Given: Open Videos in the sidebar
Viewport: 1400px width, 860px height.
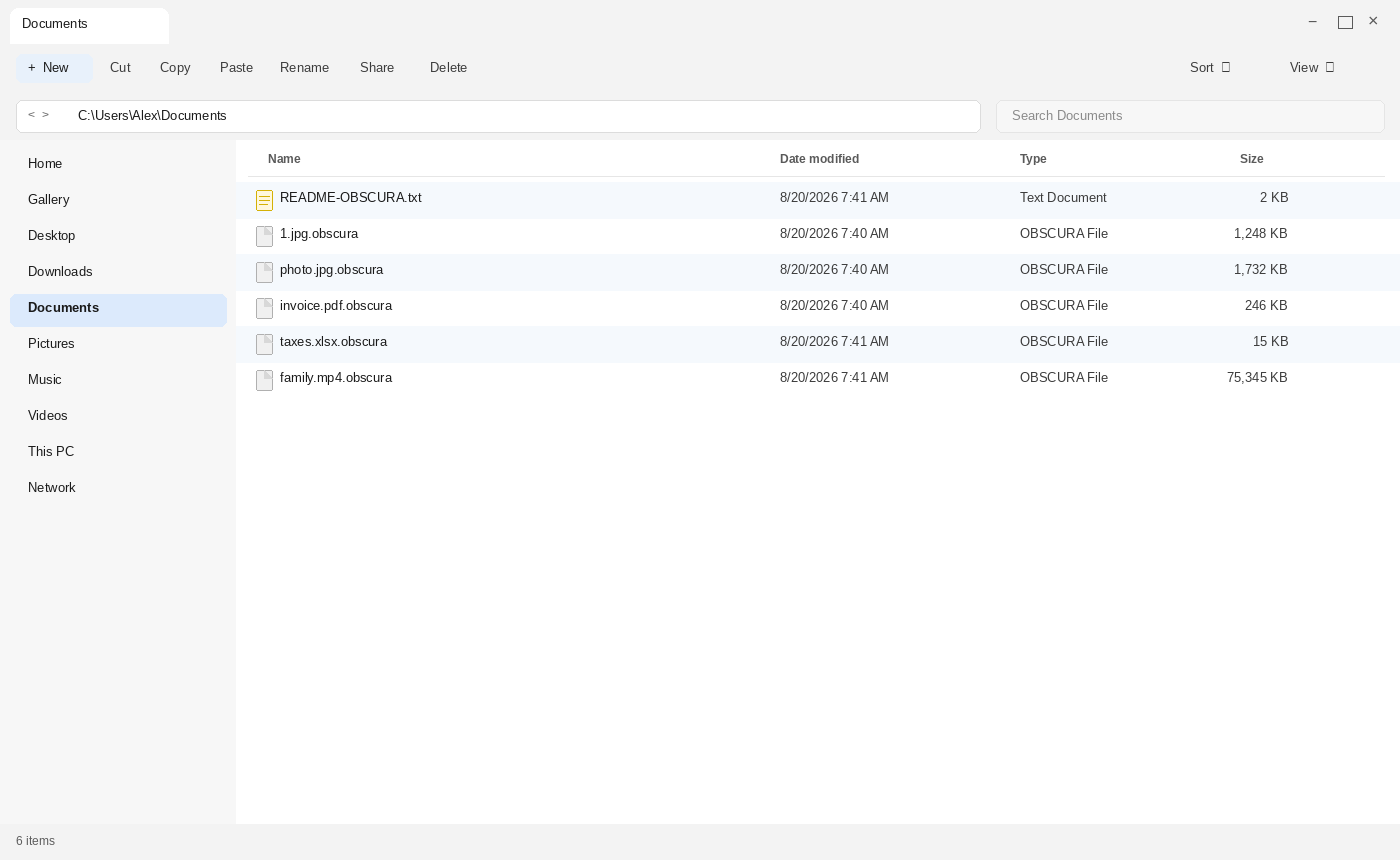Looking at the screenshot, I should [x=118, y=416].
